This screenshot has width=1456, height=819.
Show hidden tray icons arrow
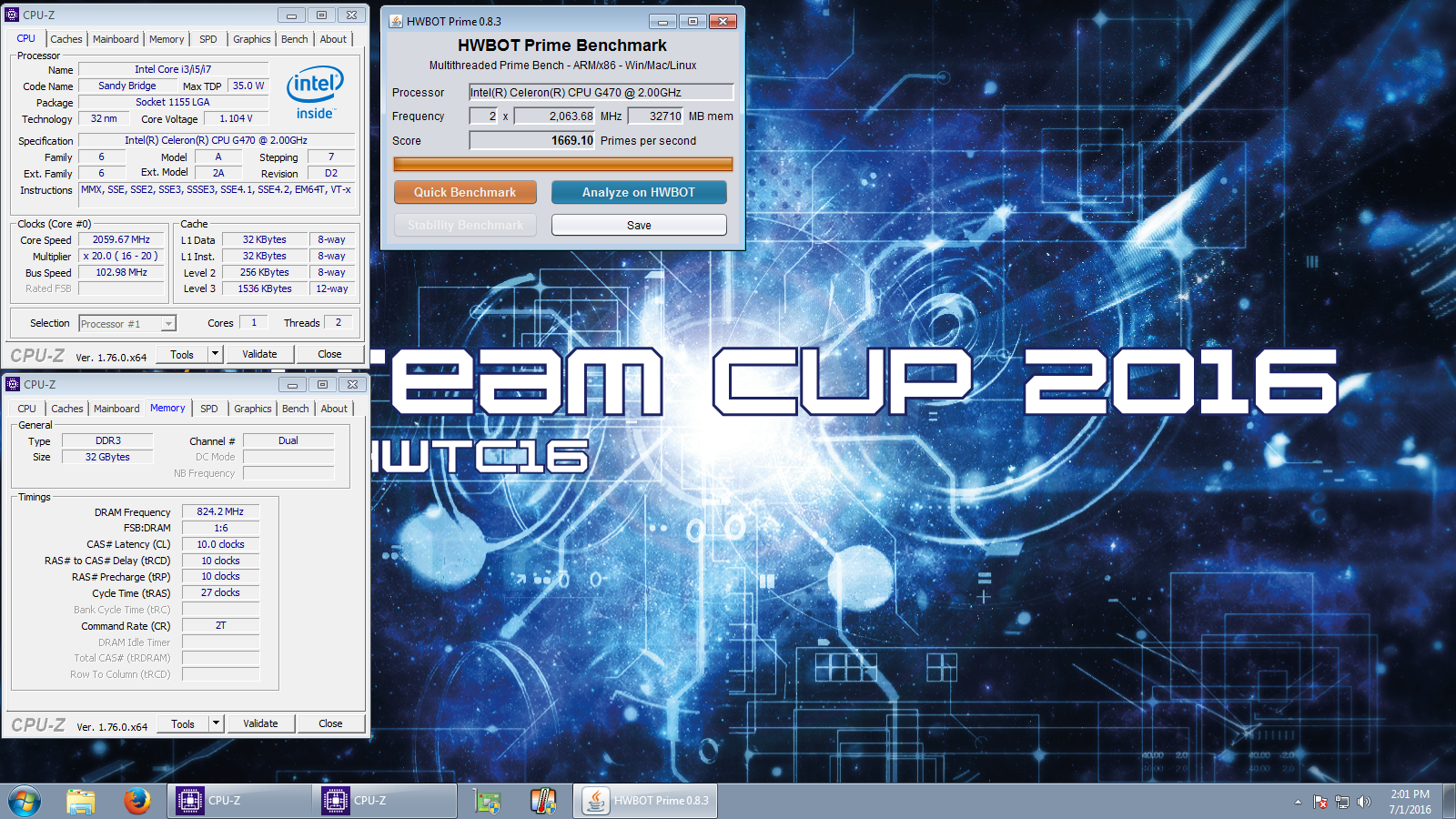[x=1298, y=802]
